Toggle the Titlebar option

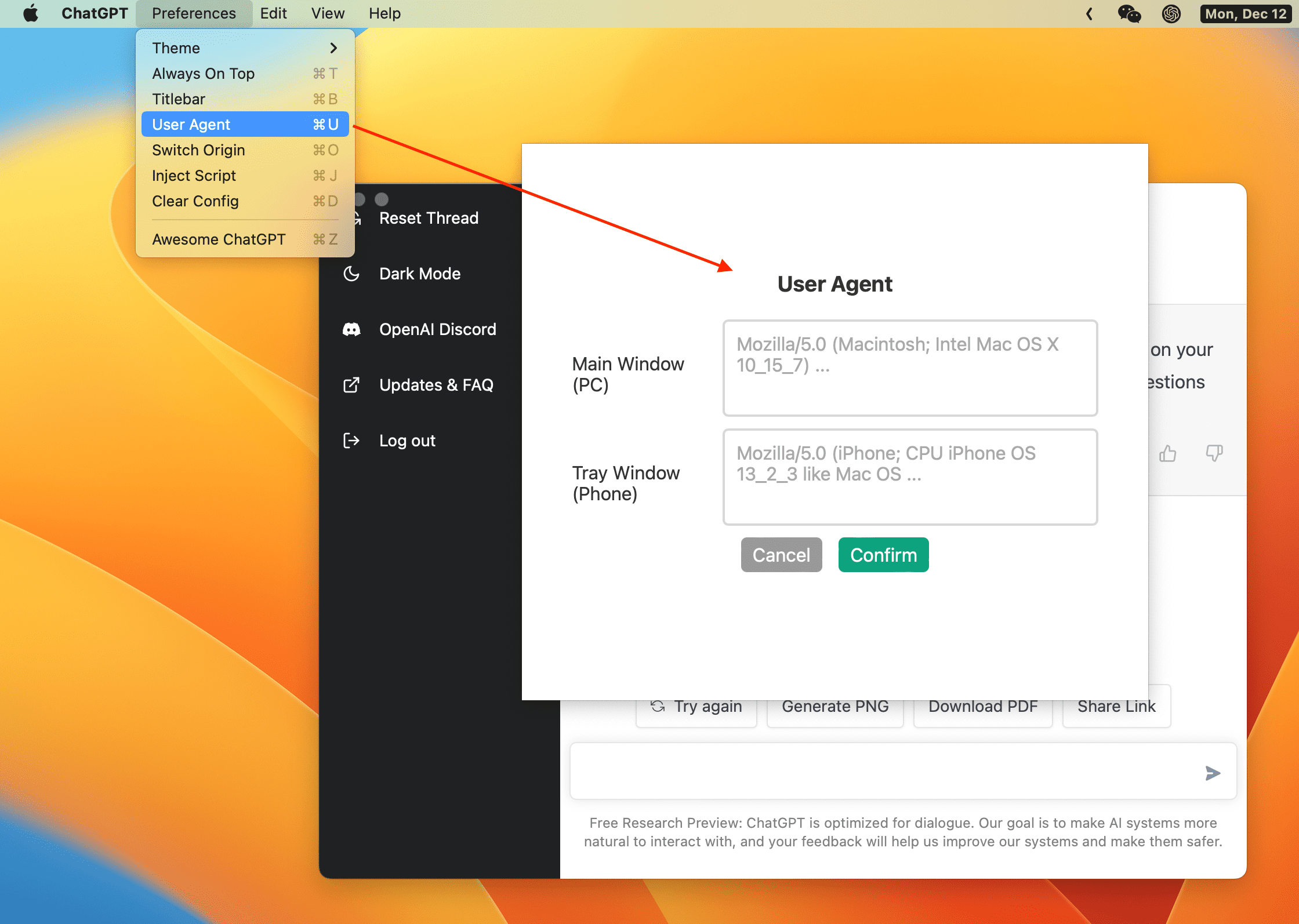pos(179,99)
